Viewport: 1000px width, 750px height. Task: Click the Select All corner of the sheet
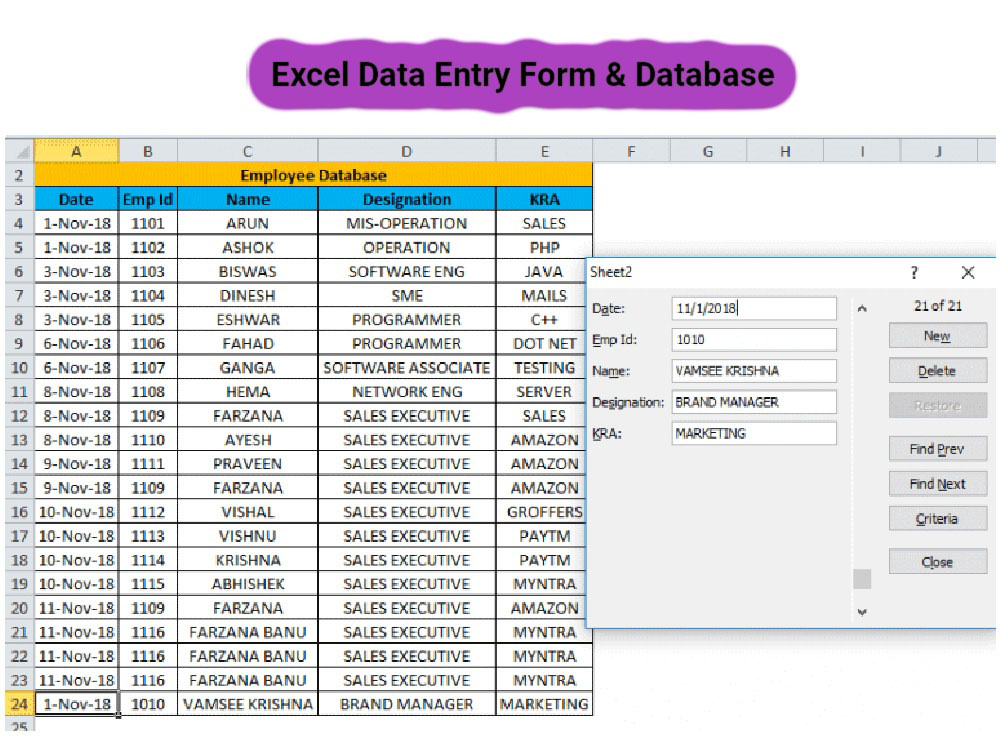[x=20, y=152]
